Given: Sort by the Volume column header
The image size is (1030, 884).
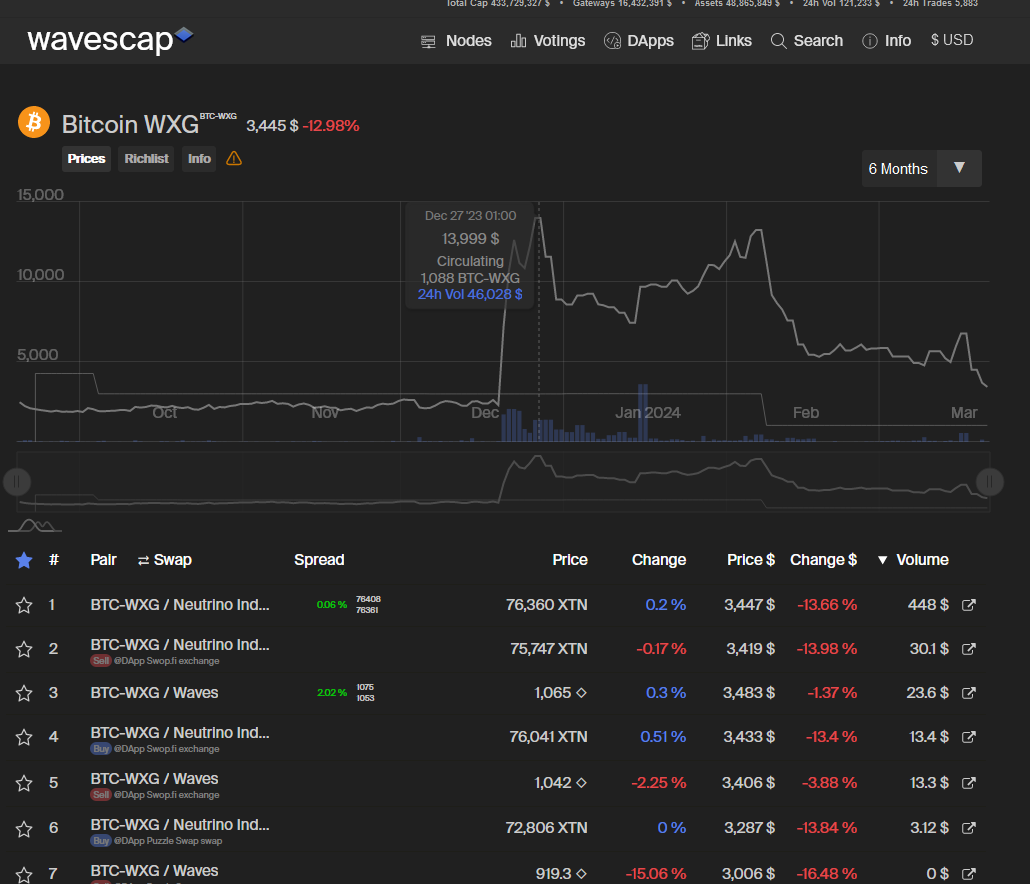Looking at the screenshot, I should point(914,560).
